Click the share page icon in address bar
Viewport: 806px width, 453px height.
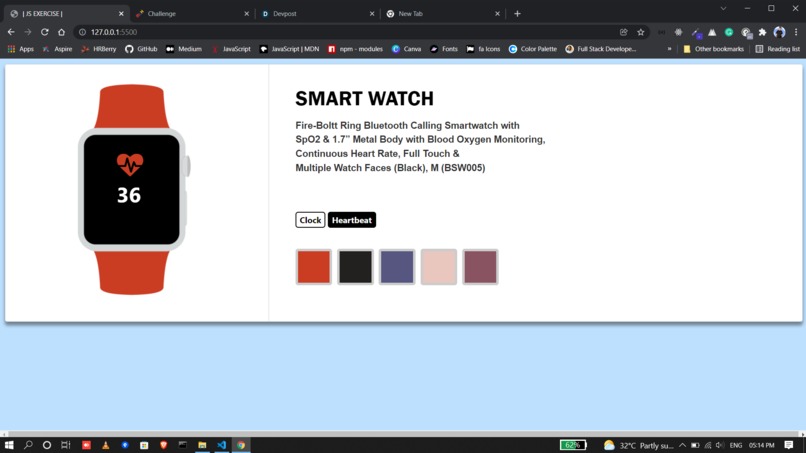(x=624, y=32)
